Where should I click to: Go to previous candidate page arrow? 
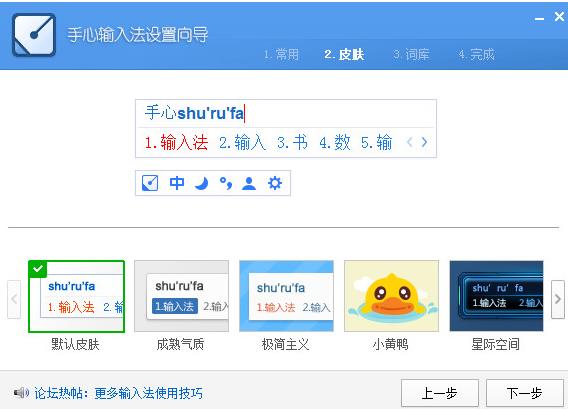coord(410,142)
